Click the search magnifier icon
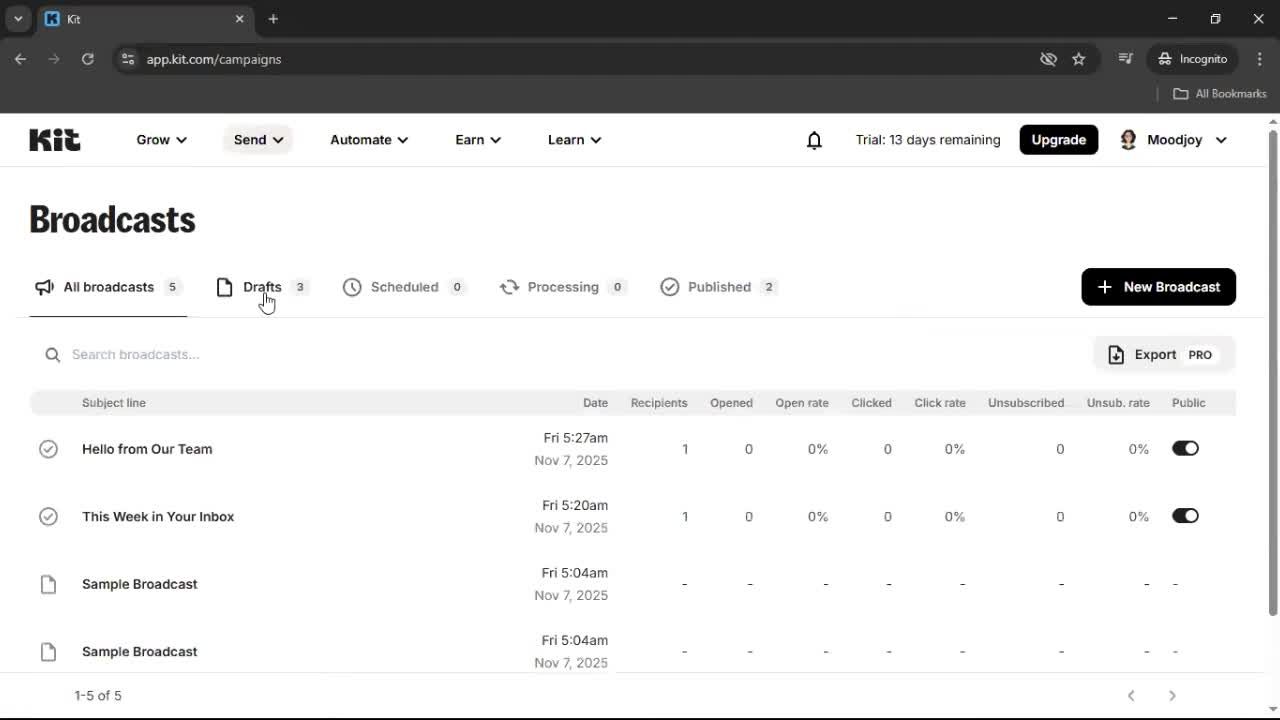Screen dimensions: 1280x720 (51, 354)
